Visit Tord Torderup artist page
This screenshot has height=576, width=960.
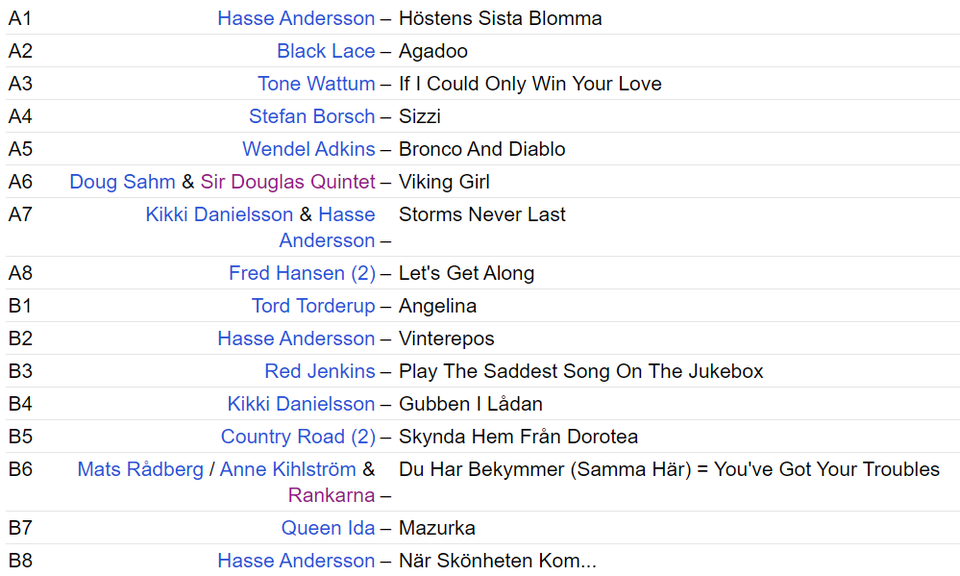coord(313,306)
